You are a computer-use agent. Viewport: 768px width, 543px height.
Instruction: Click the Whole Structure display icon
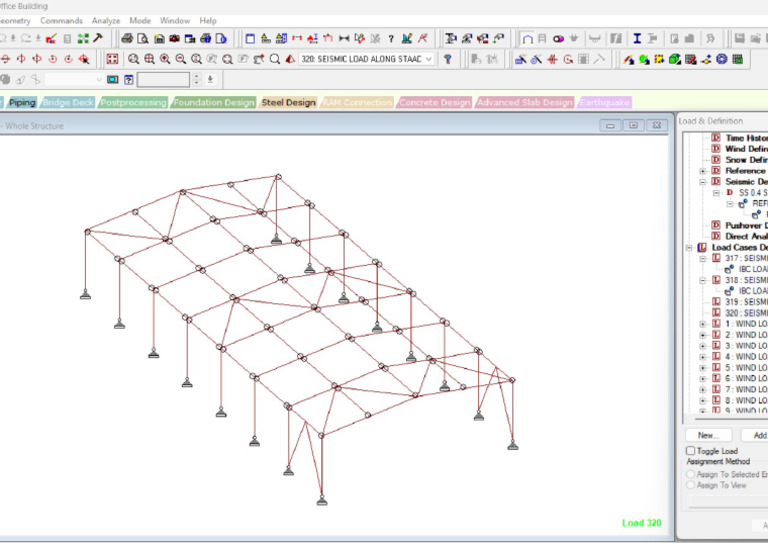112,59
